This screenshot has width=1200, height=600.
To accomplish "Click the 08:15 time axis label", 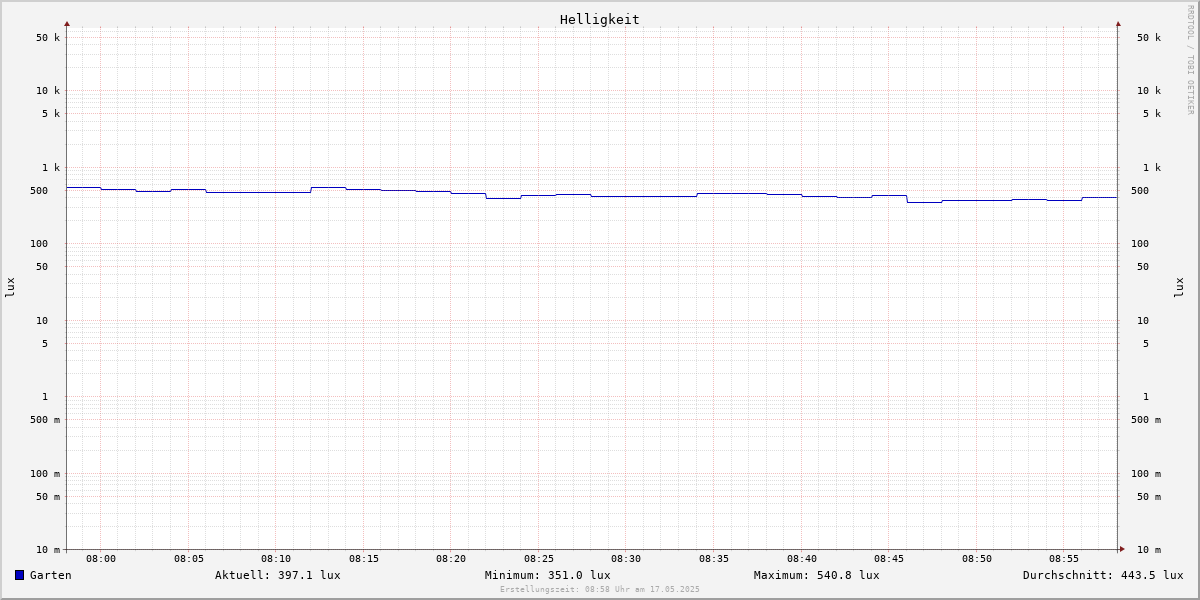I will [364, 559].
